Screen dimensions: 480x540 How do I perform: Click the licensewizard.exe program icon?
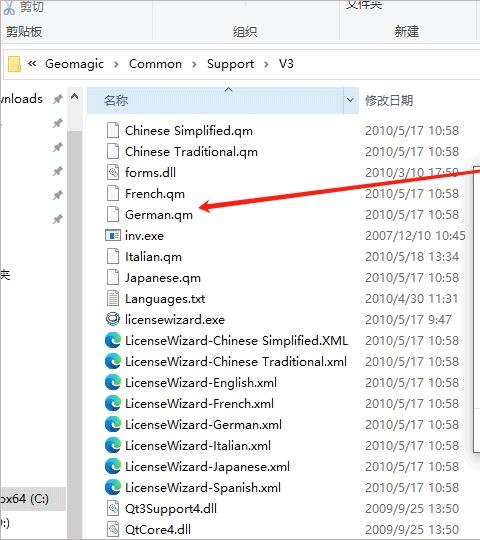(113, 320)
